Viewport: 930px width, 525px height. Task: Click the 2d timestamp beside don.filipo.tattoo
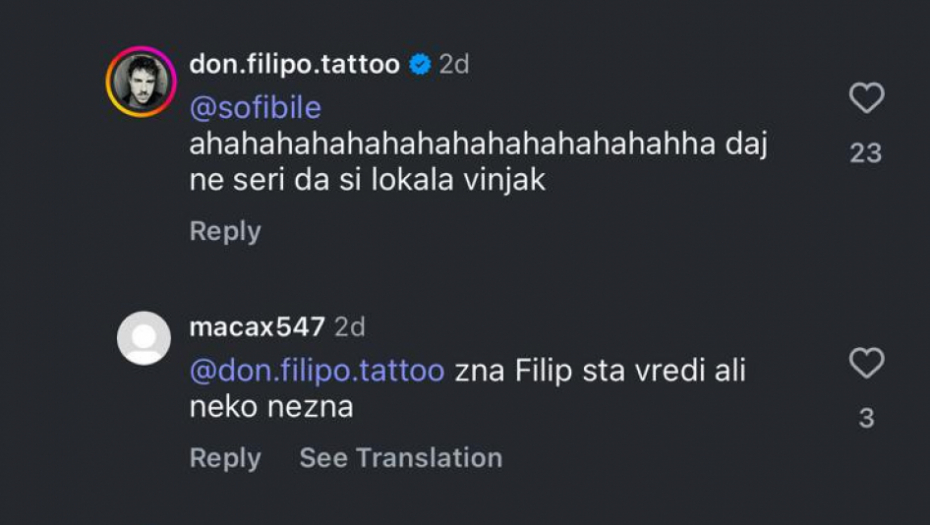pos(454,65)
